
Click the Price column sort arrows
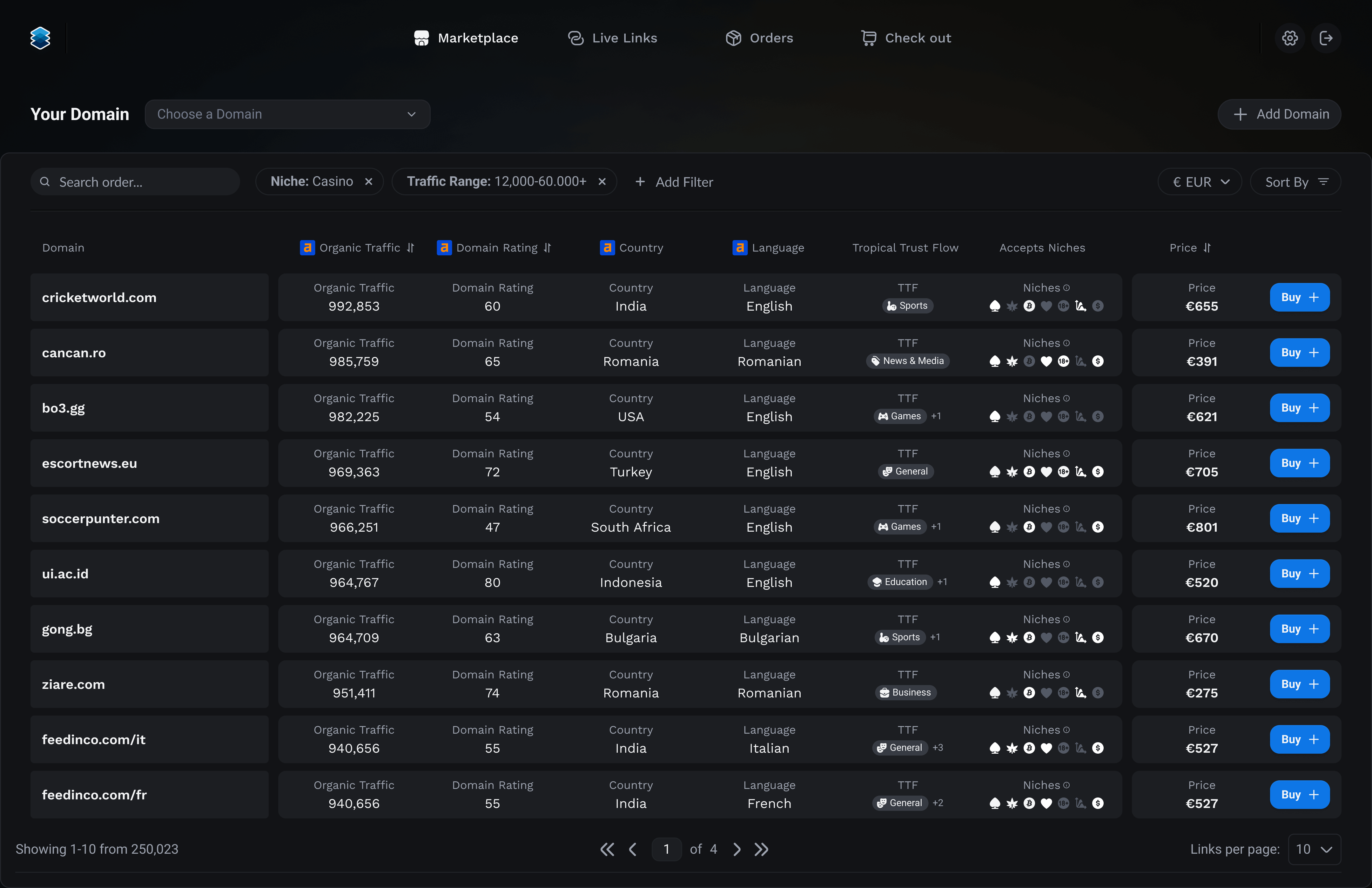click(x=1207, y=247)
